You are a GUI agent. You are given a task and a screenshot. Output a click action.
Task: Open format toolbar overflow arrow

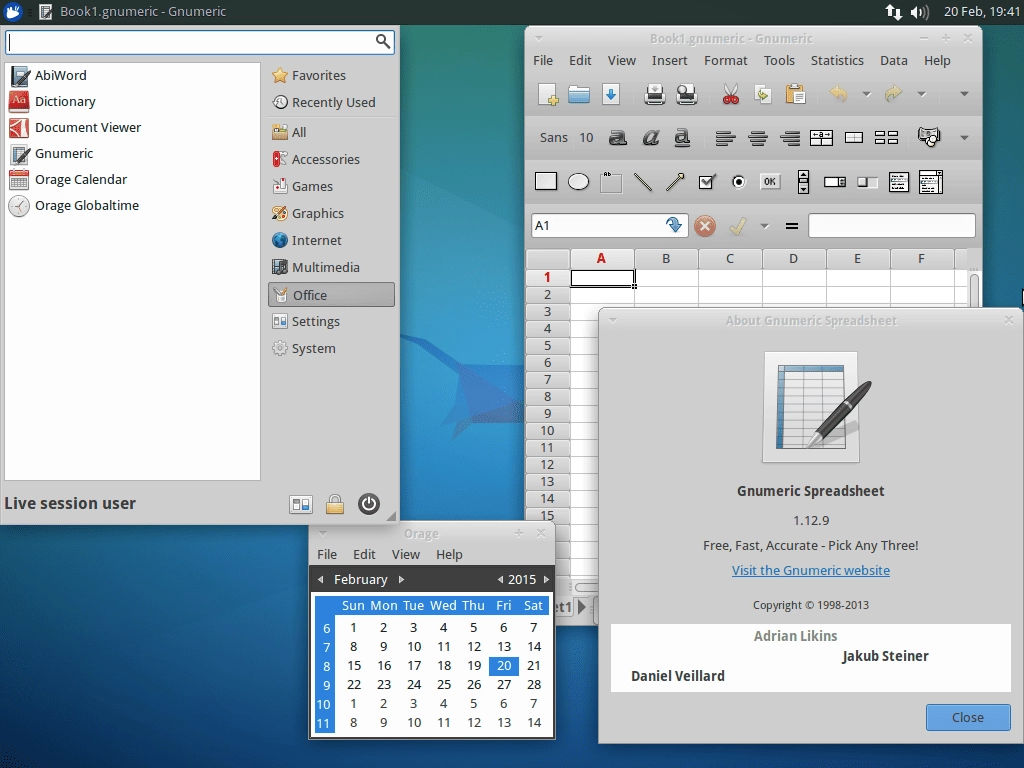point(964,138)
